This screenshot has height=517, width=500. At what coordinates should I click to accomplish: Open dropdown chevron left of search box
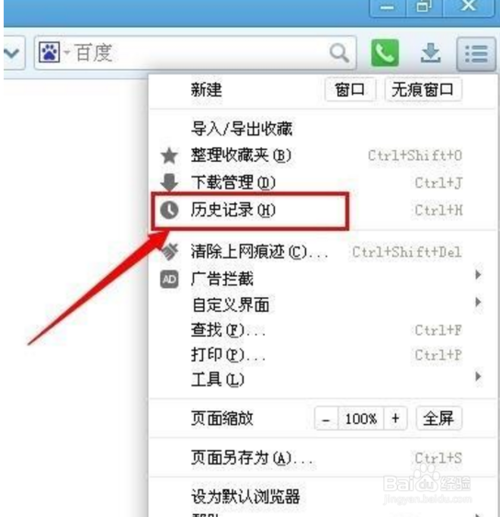click(12, 53)
